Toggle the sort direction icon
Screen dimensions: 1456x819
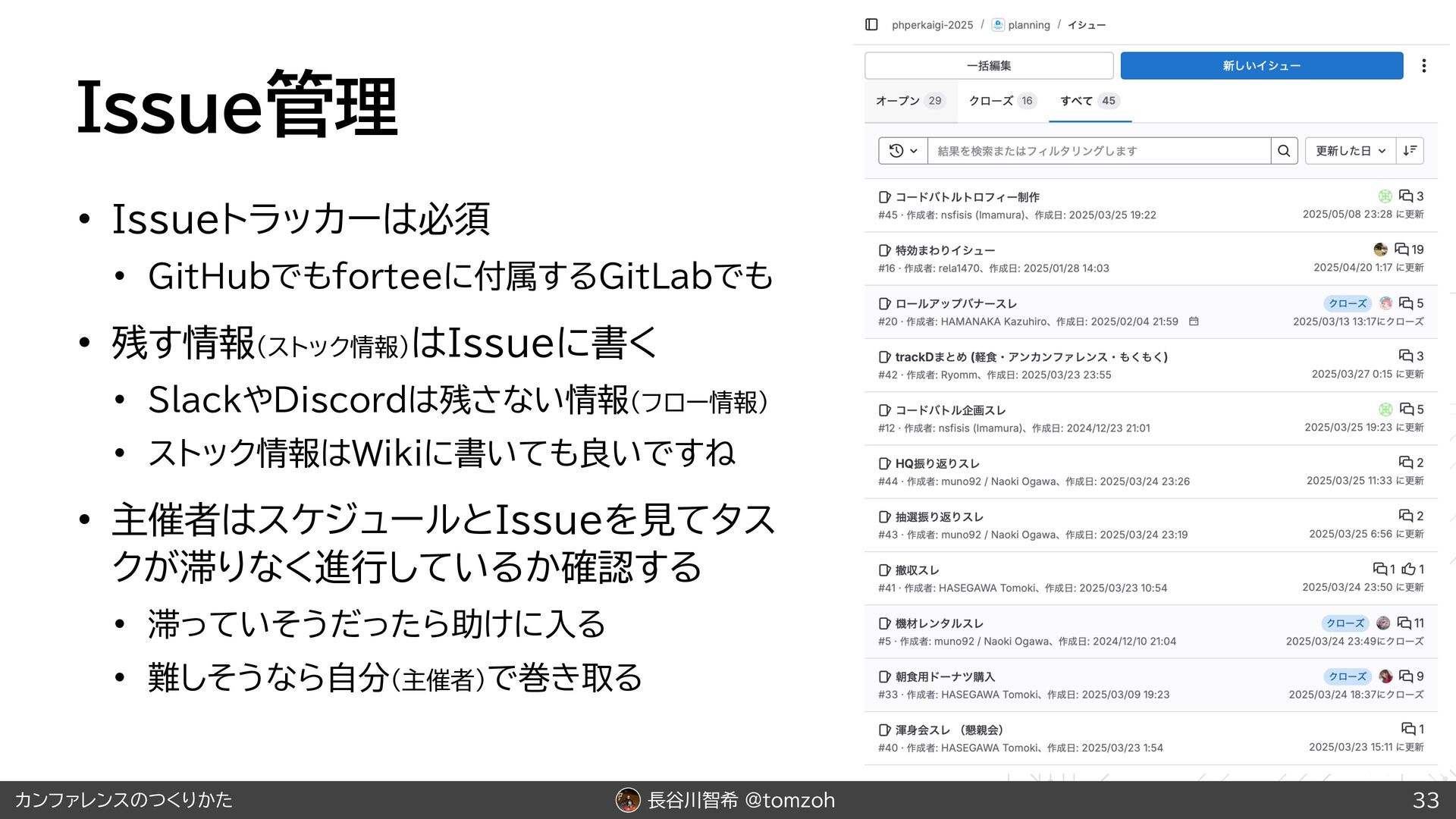click(x=1410, y=151)
